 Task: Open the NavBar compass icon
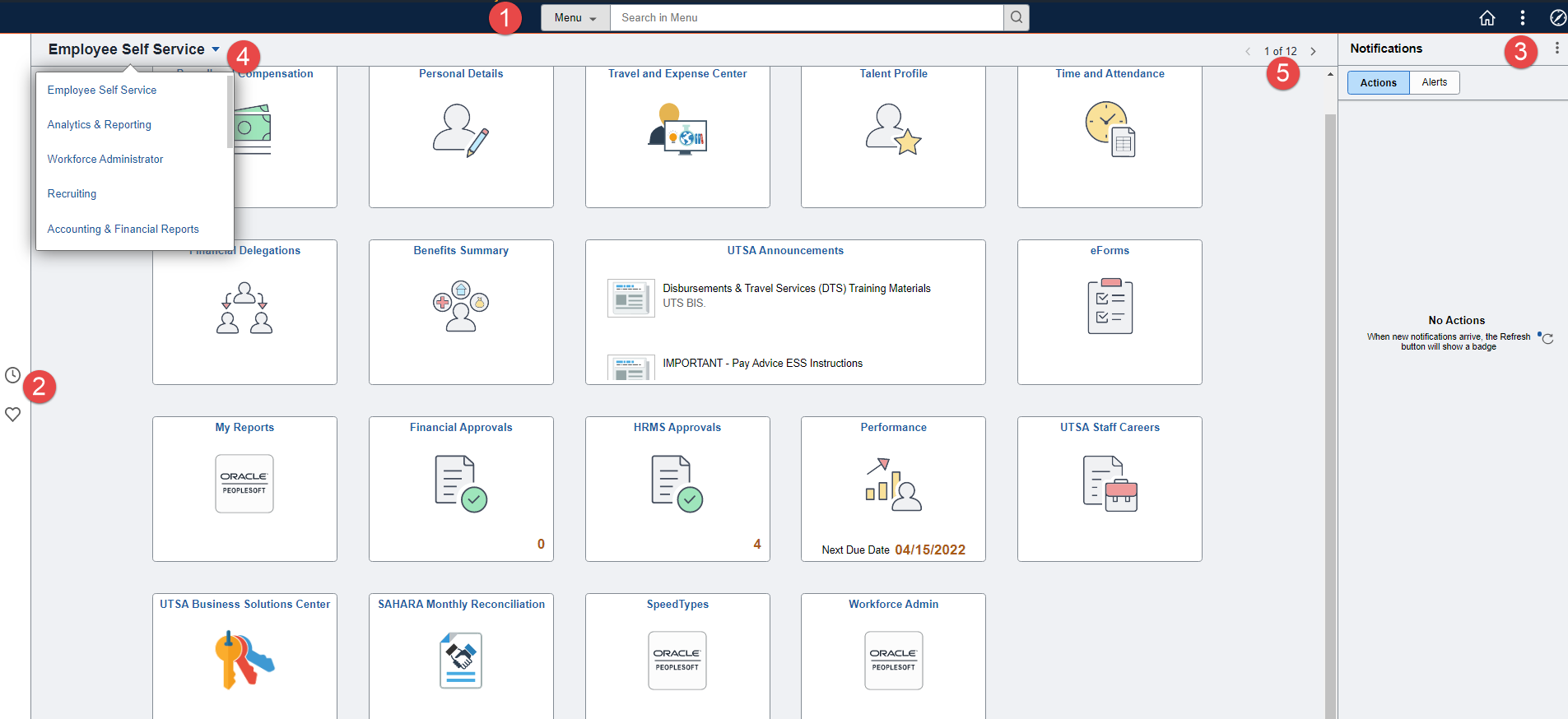point(1557,17)
